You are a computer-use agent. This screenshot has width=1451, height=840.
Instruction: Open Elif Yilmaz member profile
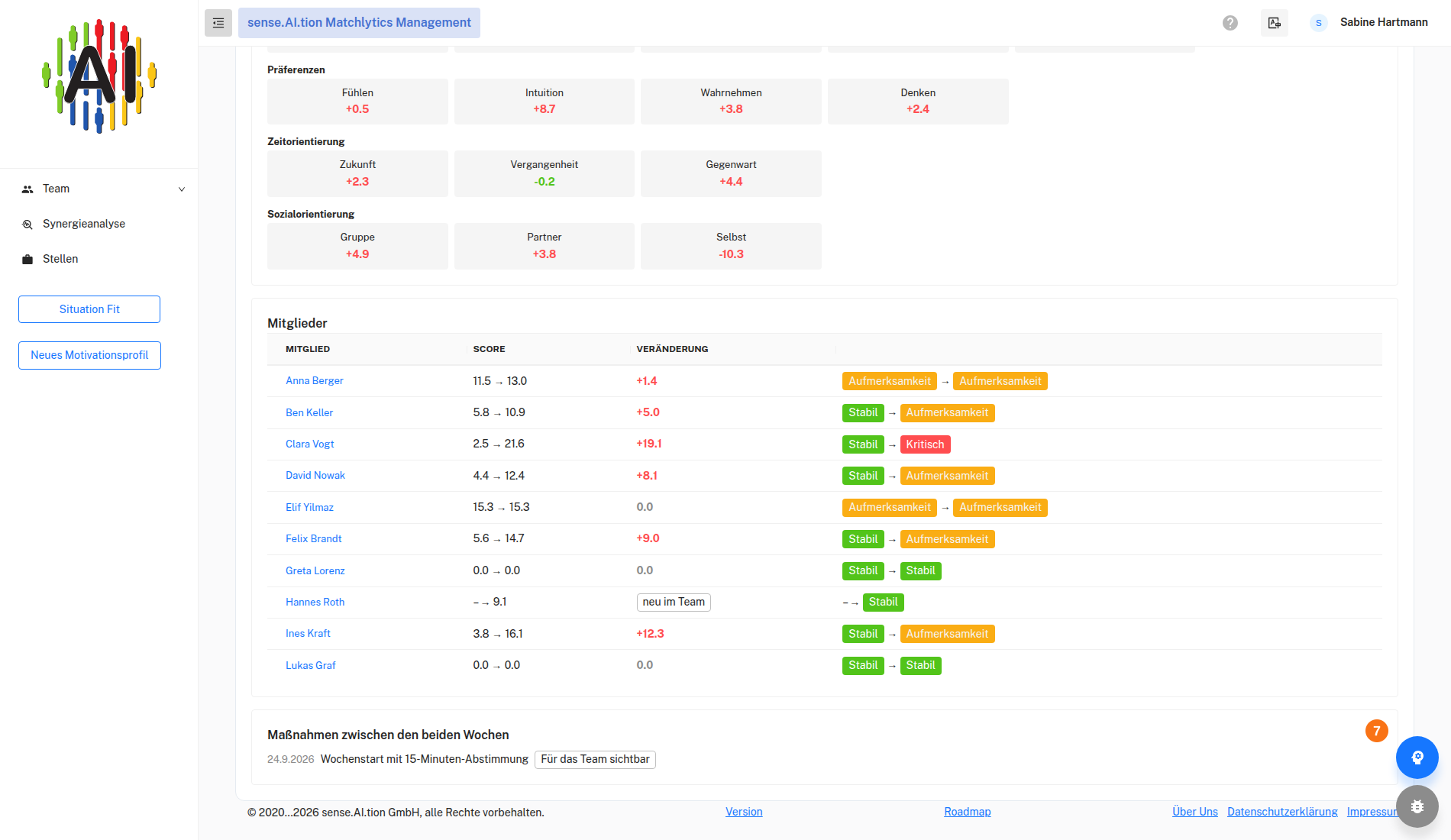tap(309, 507)
